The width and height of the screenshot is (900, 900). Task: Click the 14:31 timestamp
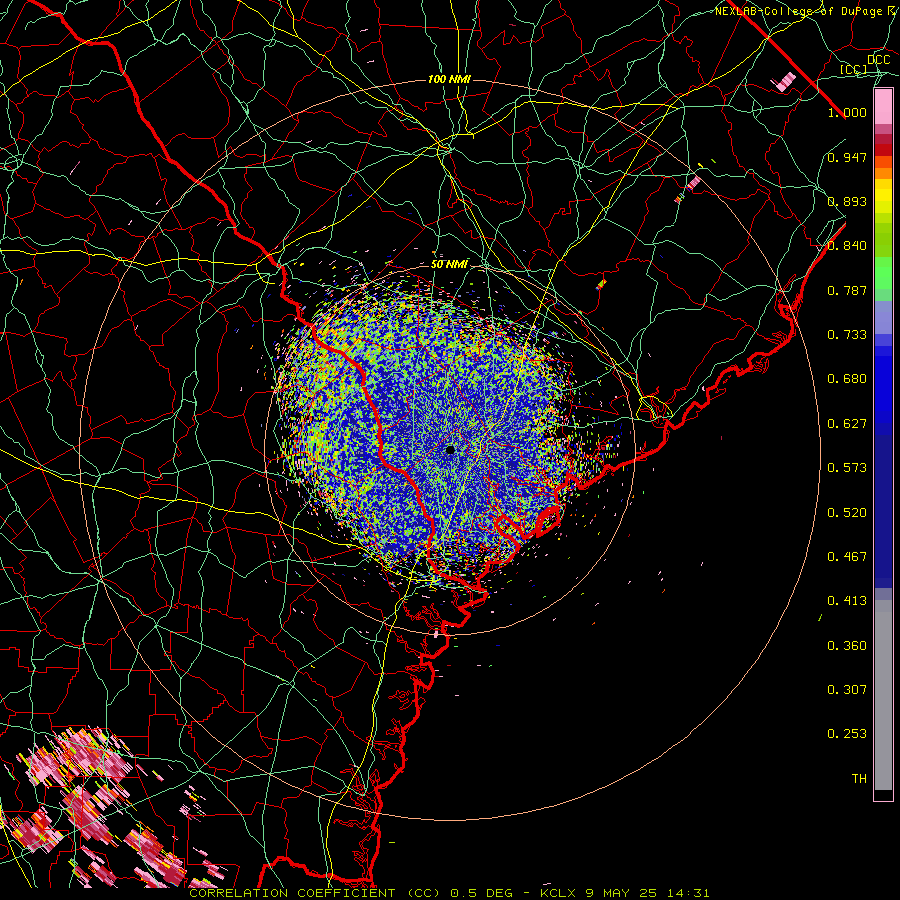[x=689, y=893]
